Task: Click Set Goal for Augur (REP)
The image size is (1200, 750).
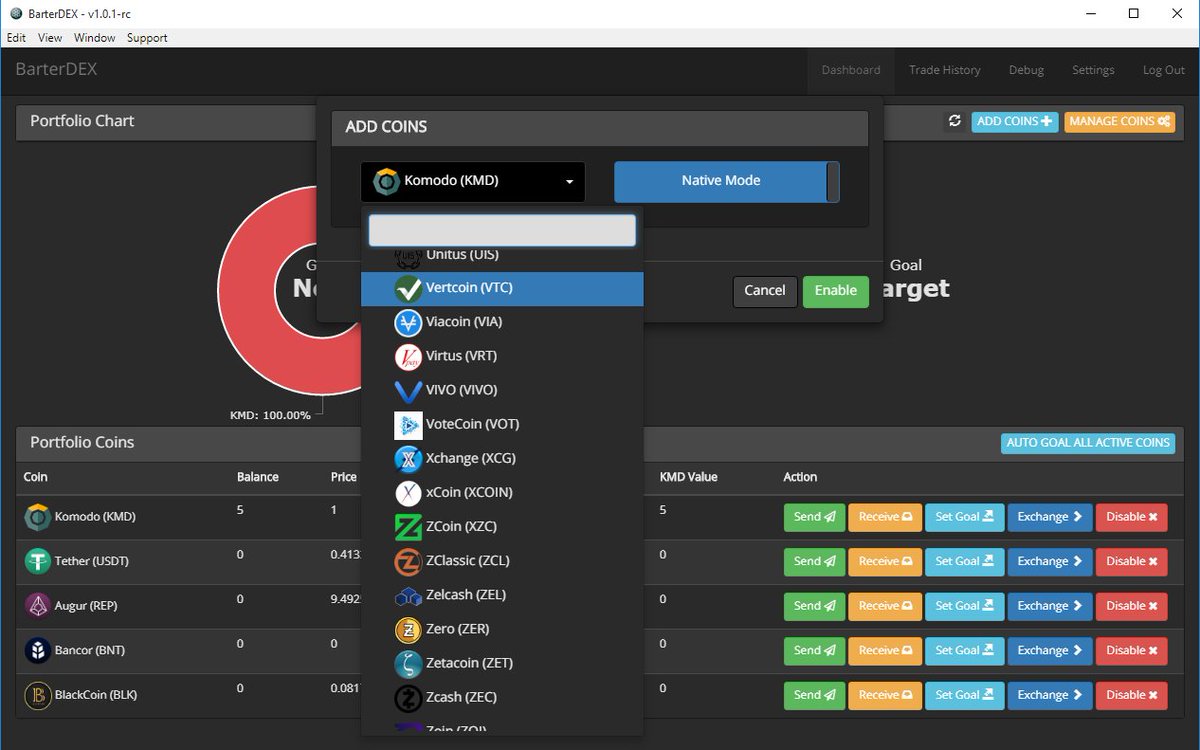Action: point(964,606)
